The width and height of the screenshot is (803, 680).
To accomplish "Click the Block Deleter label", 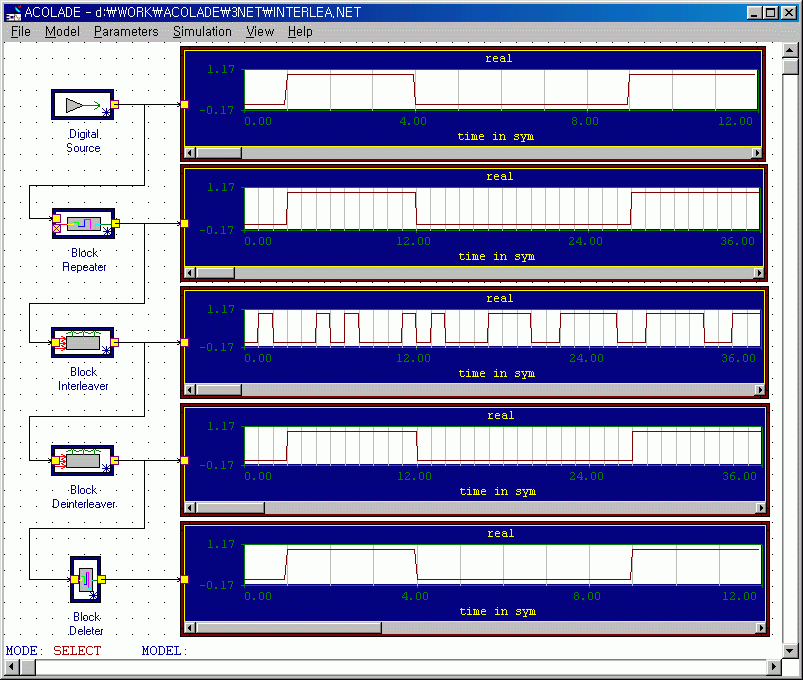I will point(86,624).
